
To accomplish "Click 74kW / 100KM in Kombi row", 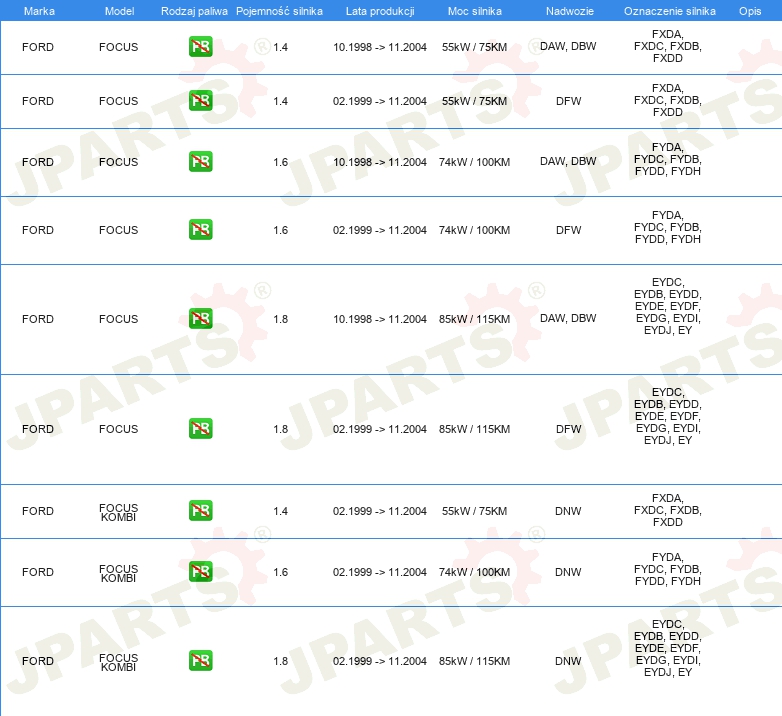I will click(x=474, y=572).
